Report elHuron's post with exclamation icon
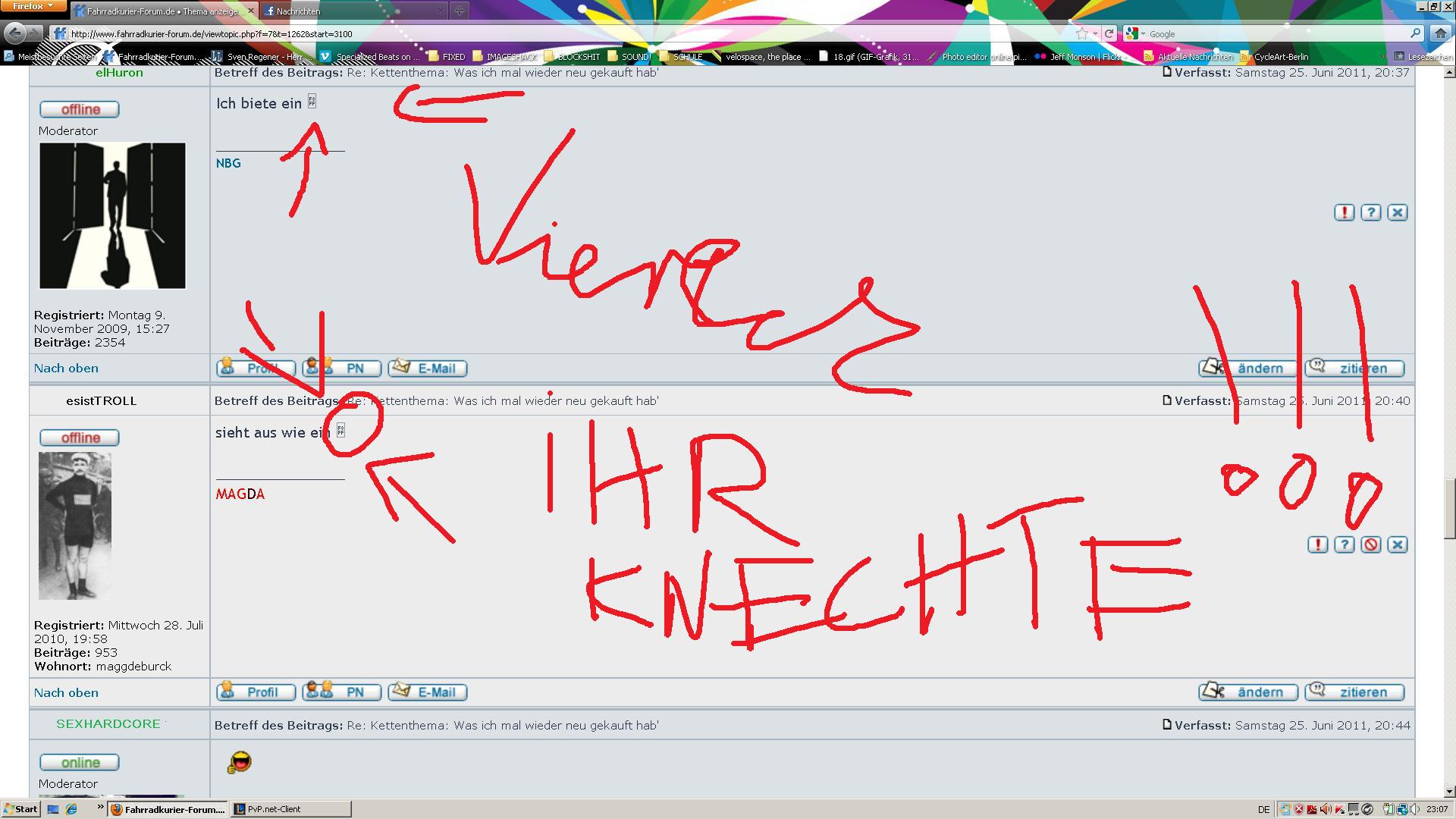The width and height of the screenshot is (1456, 819). 1344,213
